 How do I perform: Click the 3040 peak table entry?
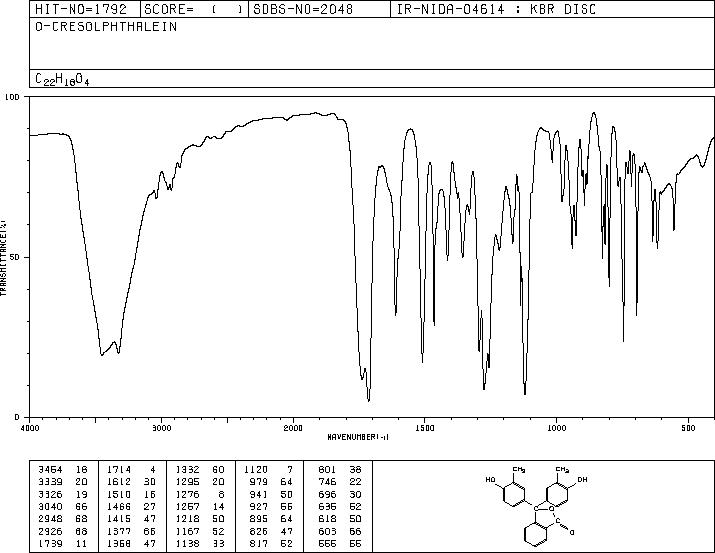pyautogui.click(x=50, y=506)
